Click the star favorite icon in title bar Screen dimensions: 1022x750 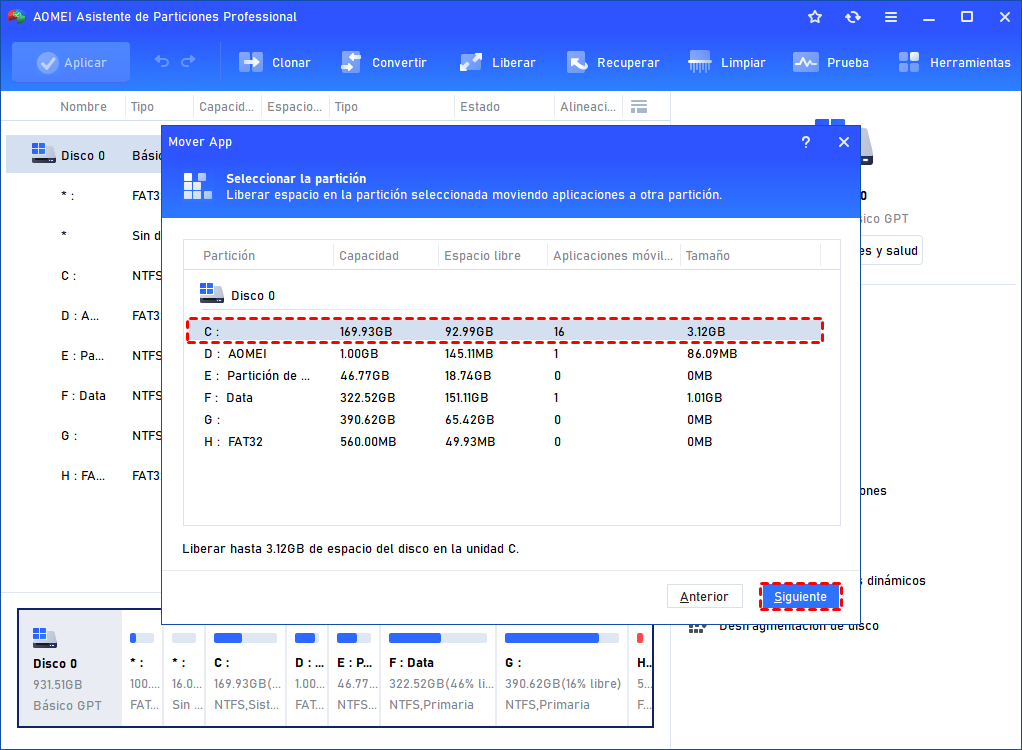pos(815,17)
